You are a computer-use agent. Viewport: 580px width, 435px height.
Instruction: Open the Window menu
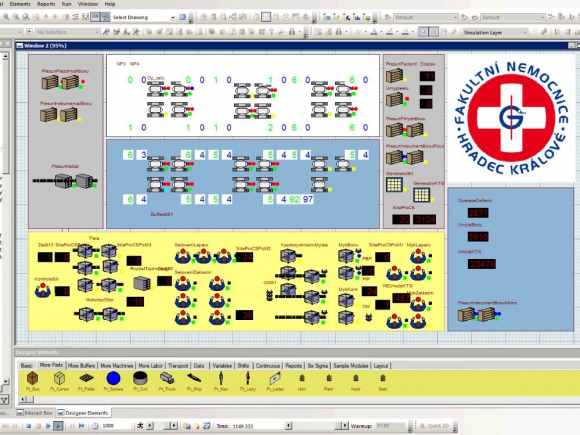point(88,4)
